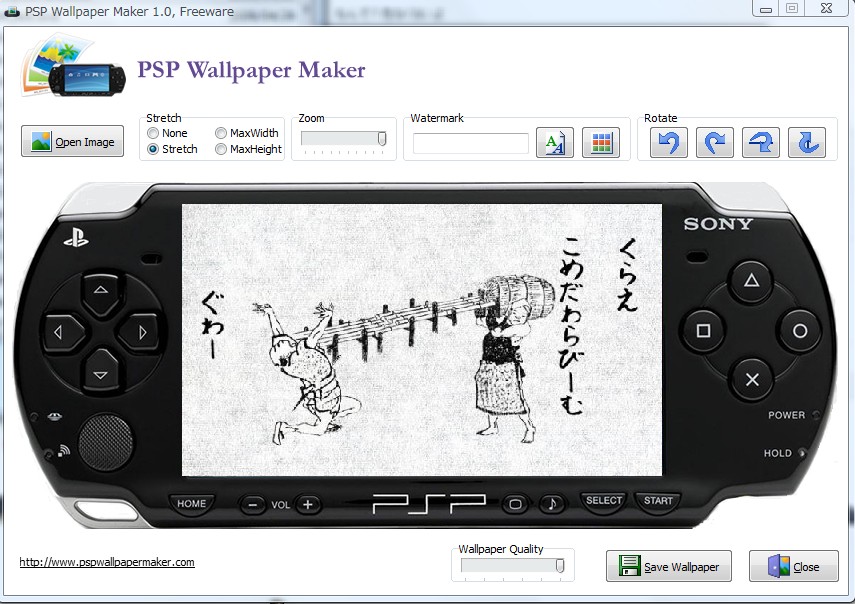Rotate the image clockwise
This screenshot has width=855, height=604.
pos(714,143)
